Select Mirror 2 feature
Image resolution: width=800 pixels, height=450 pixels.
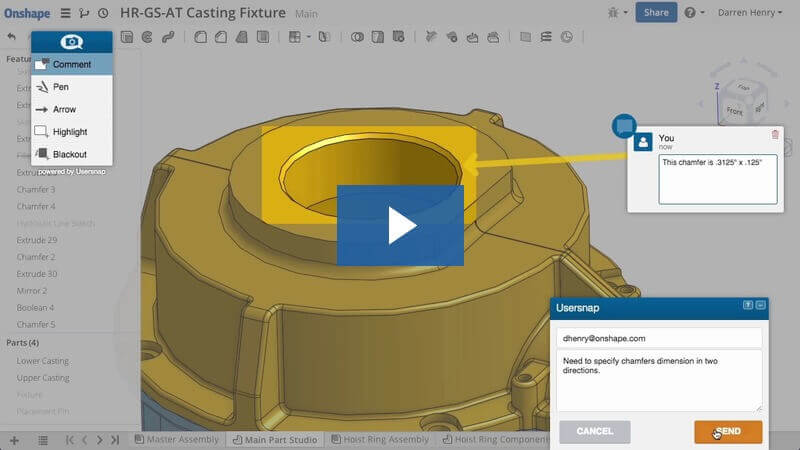tap(32, 290)
